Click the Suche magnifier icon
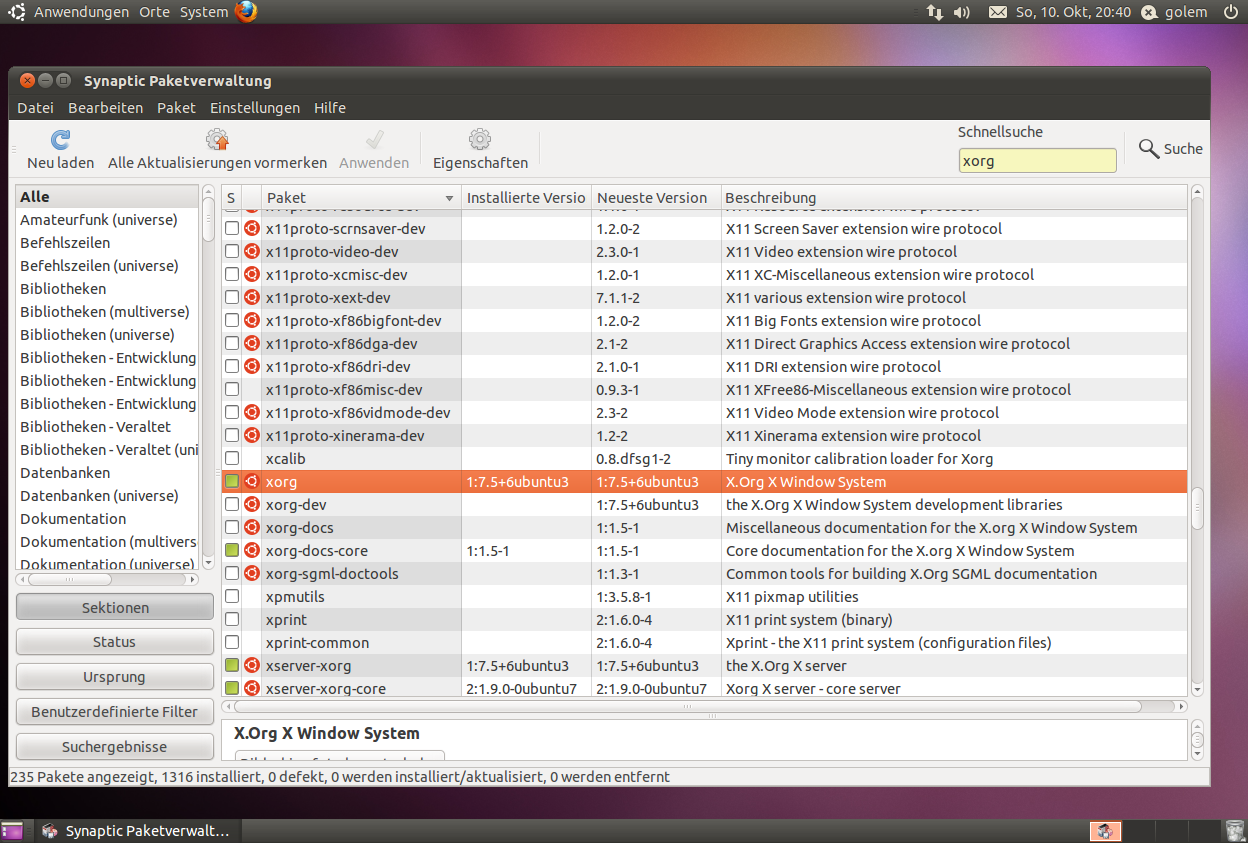Image resolution: width=1248 pixels, height=843 pixels. pos(1149,148)
